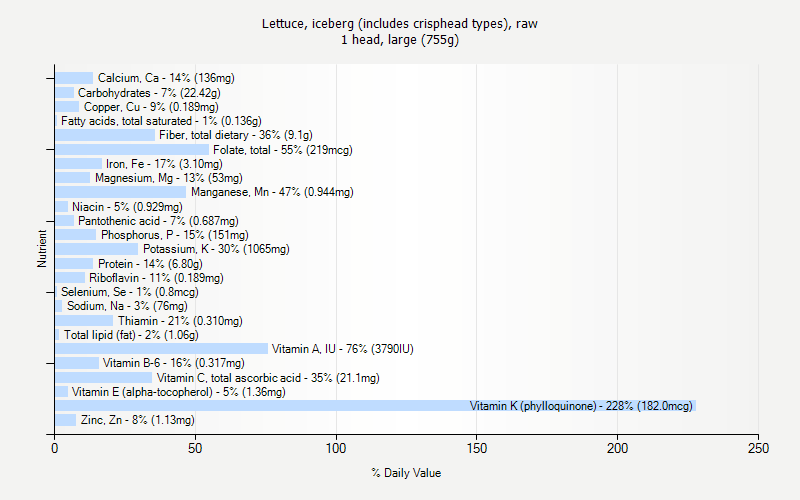Click the x-axis tick label 100
The height and width of the screenshot is (500, 800).
[x=336, y=448]
